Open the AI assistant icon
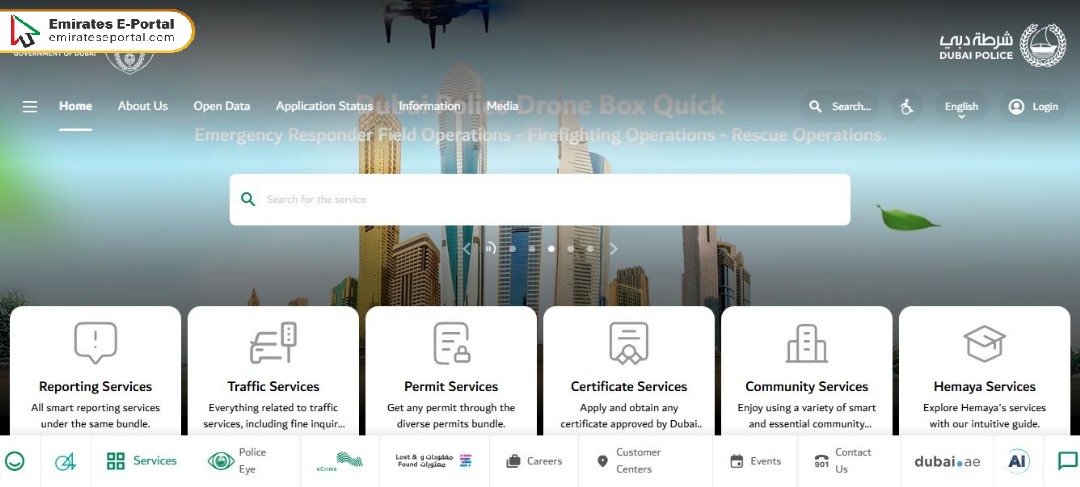1080x487 pixels. (1018, 461)
